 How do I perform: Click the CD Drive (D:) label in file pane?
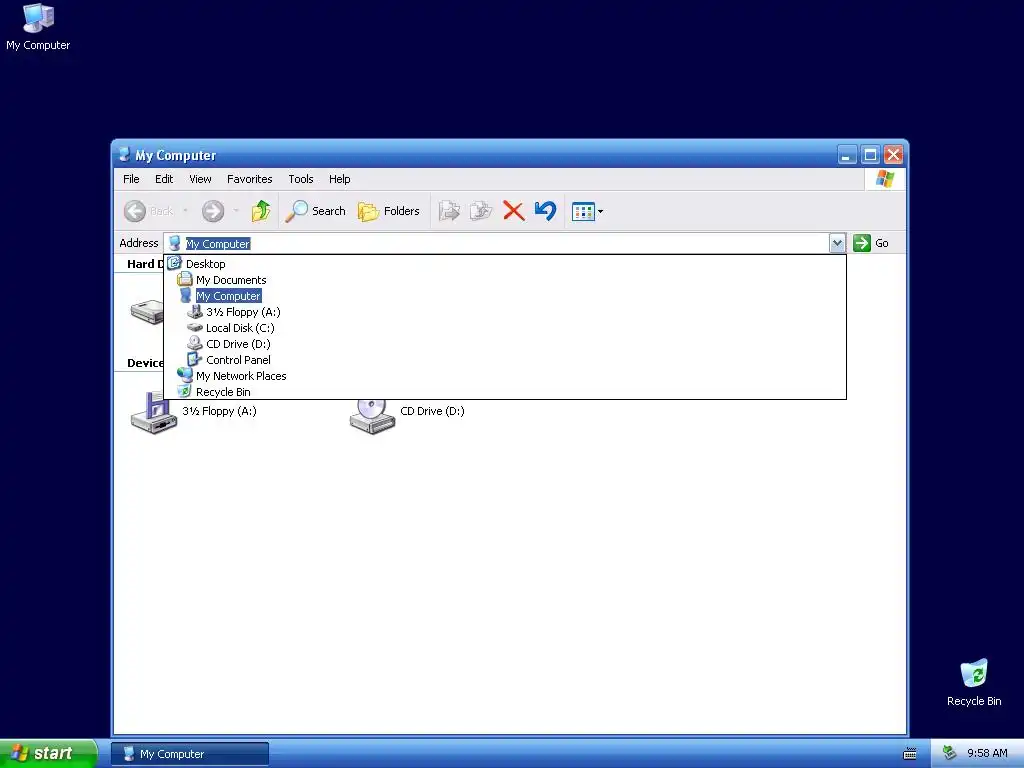pyautogui.click(x=432, y=411)
